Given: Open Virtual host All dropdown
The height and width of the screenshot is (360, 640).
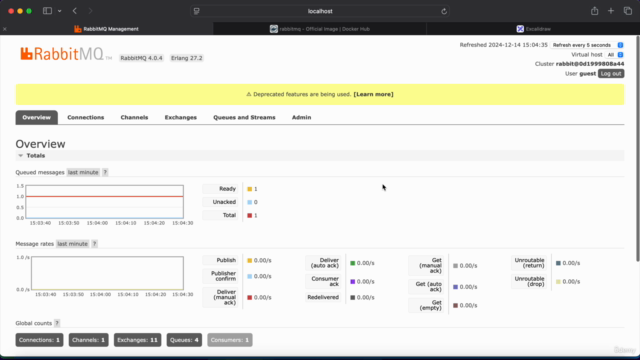Looking at the screenshot, I should click(x=614, y=55).
